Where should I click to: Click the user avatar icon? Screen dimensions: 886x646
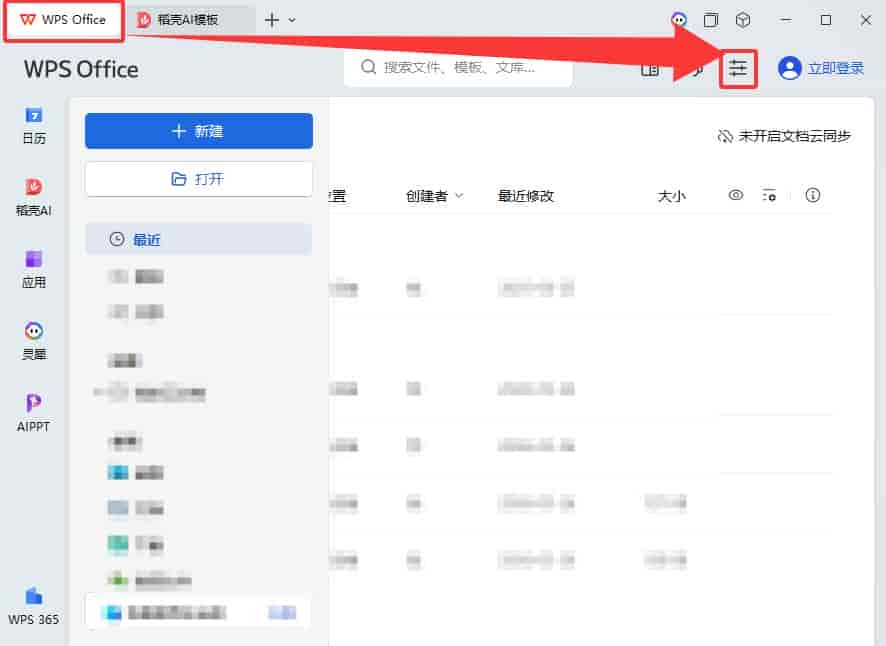pos(789,68)
